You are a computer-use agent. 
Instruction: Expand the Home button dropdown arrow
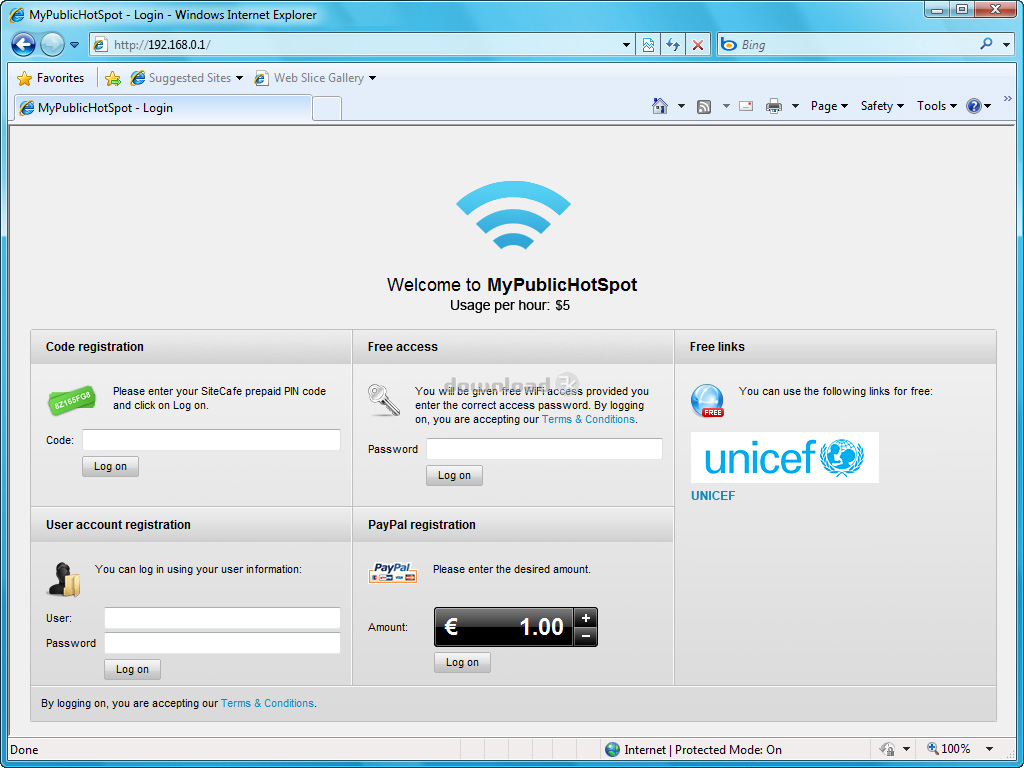pyautogui.click(x=681, y=106)
